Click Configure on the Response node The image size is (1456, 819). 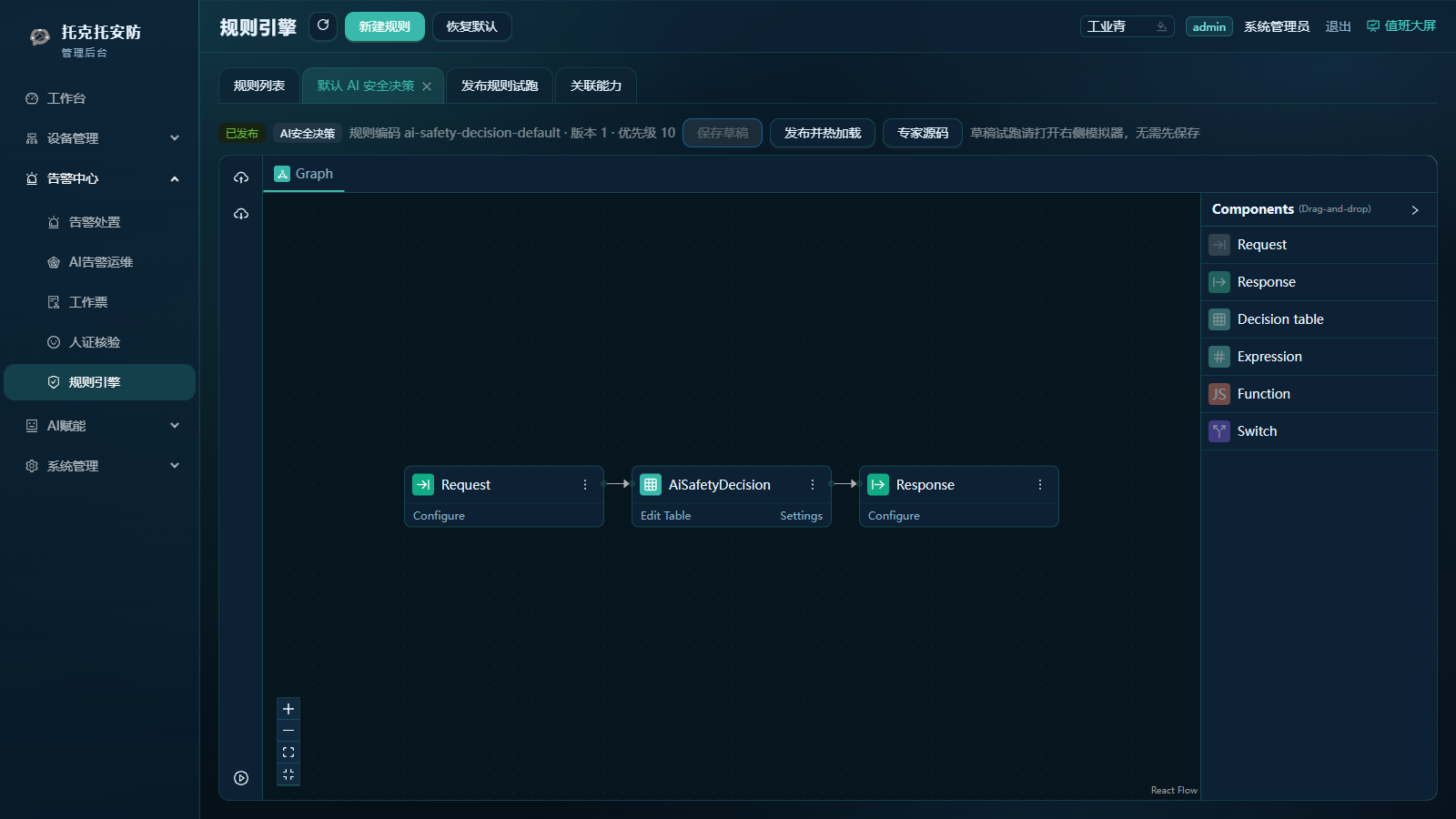[x=894, y=515]
